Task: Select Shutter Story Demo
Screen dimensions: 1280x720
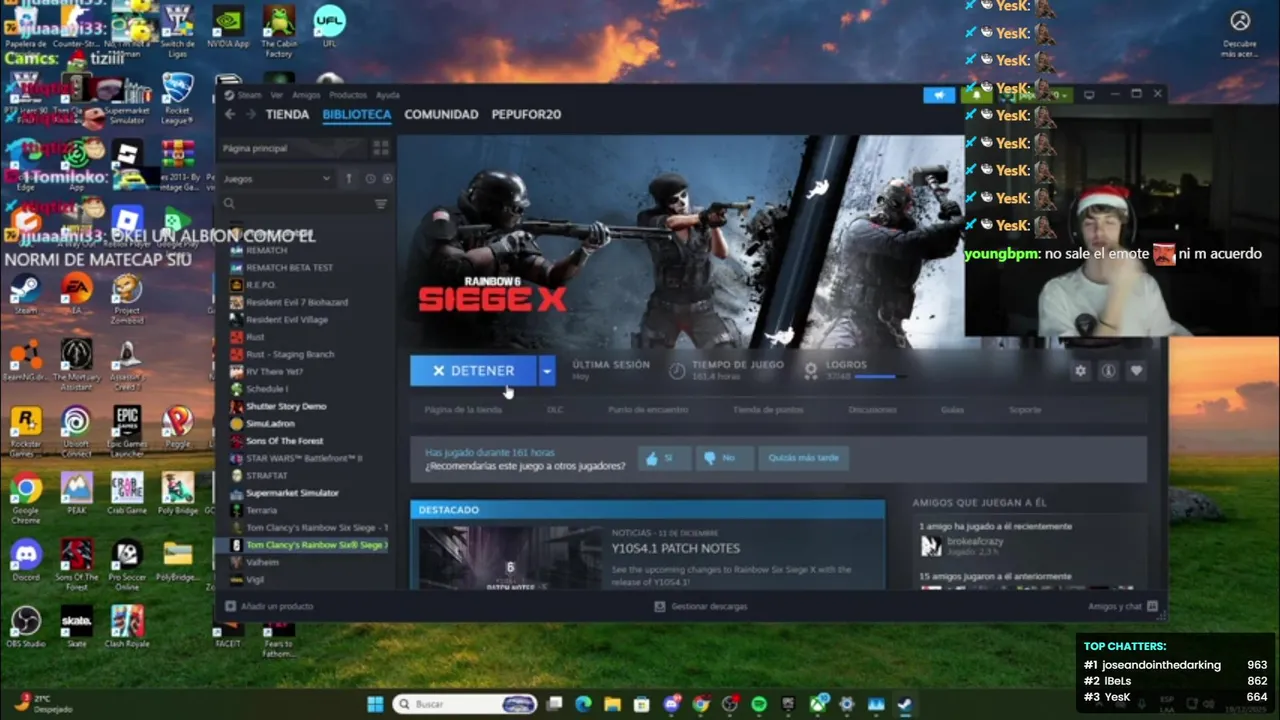Action: (285, 406)
